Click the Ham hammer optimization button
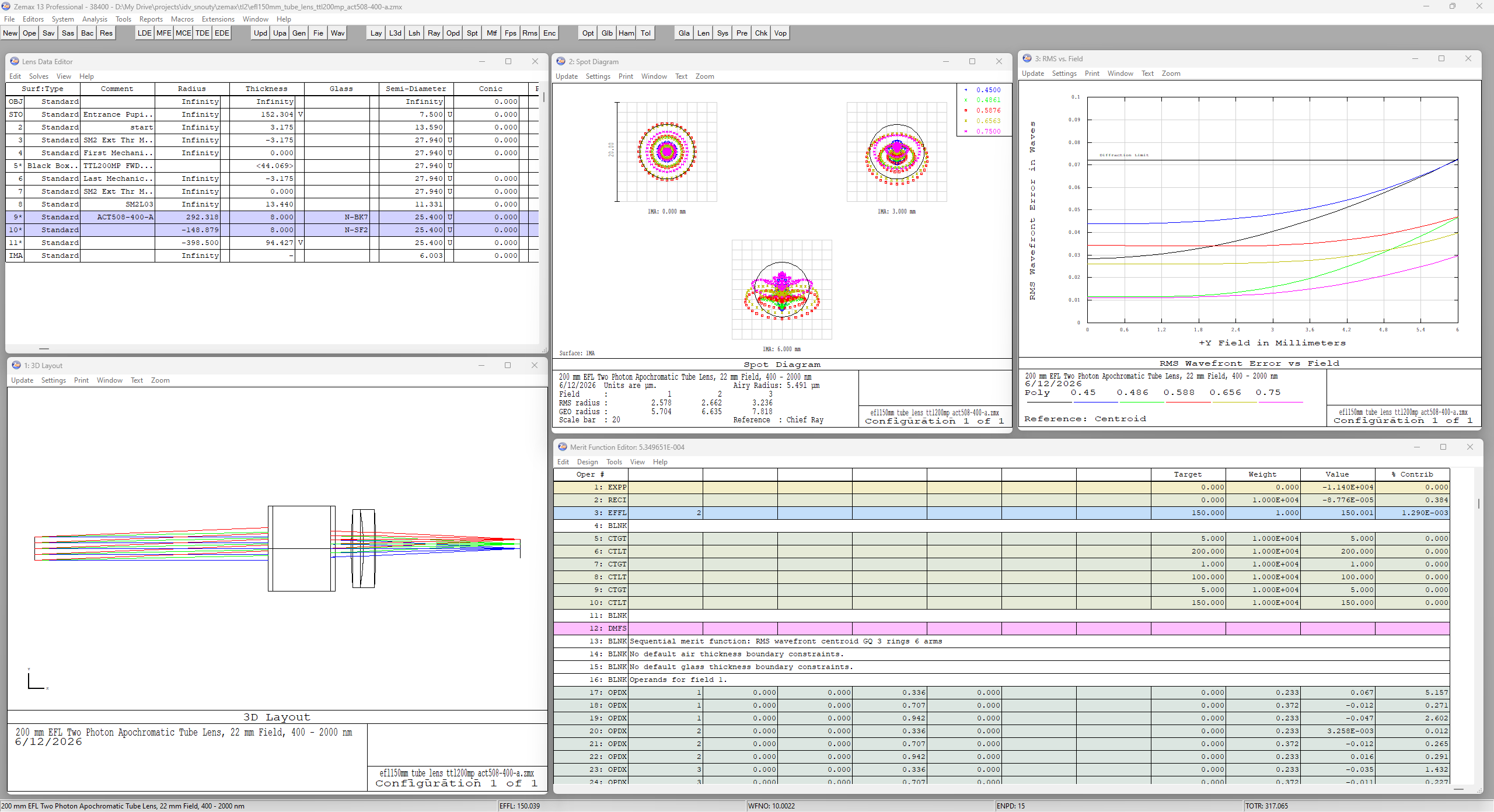Image resolution: width=1494 pixels, height=812 pixels. [x=626, y=33]
